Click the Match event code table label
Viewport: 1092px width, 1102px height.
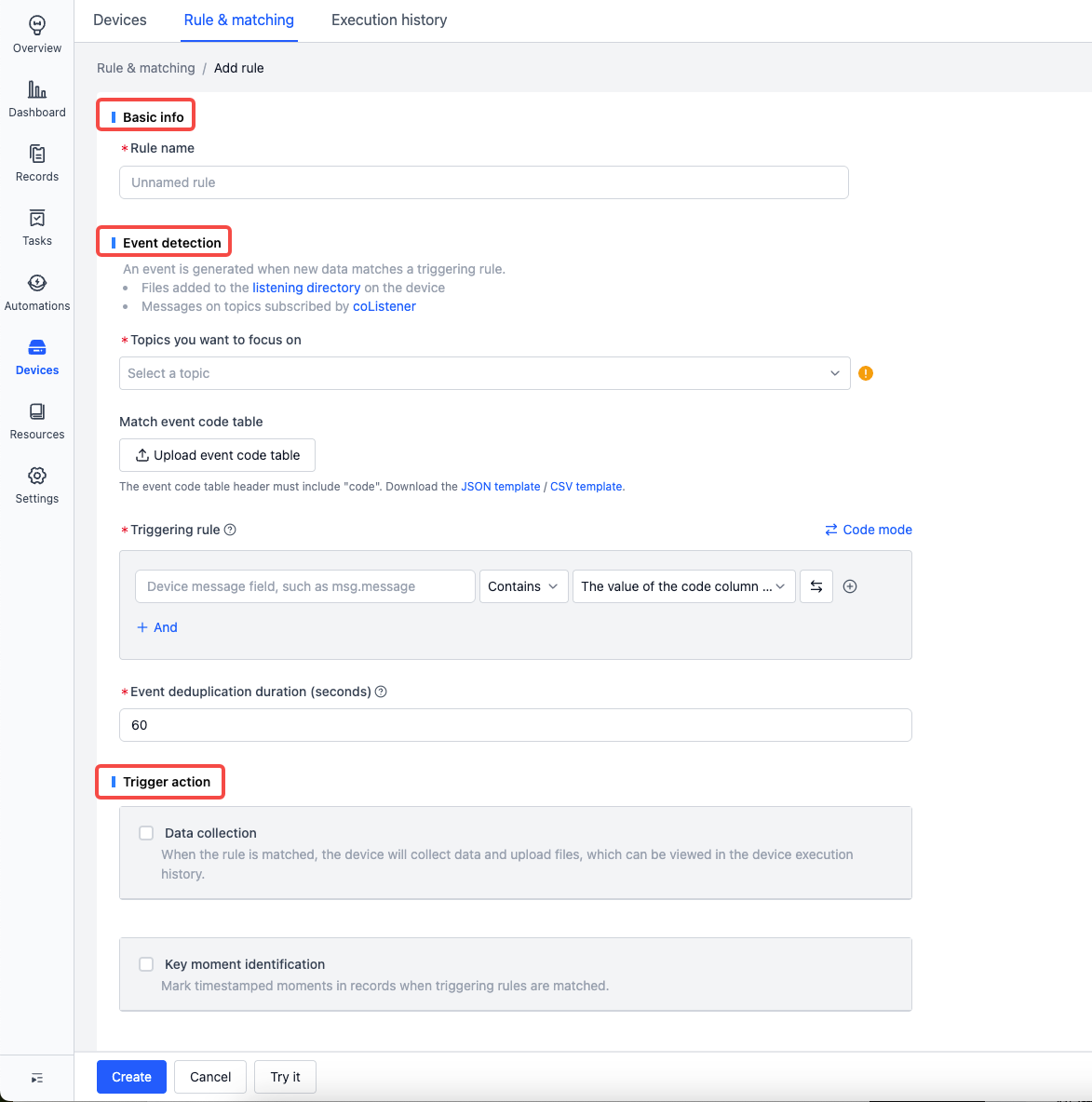coord(191,422)
